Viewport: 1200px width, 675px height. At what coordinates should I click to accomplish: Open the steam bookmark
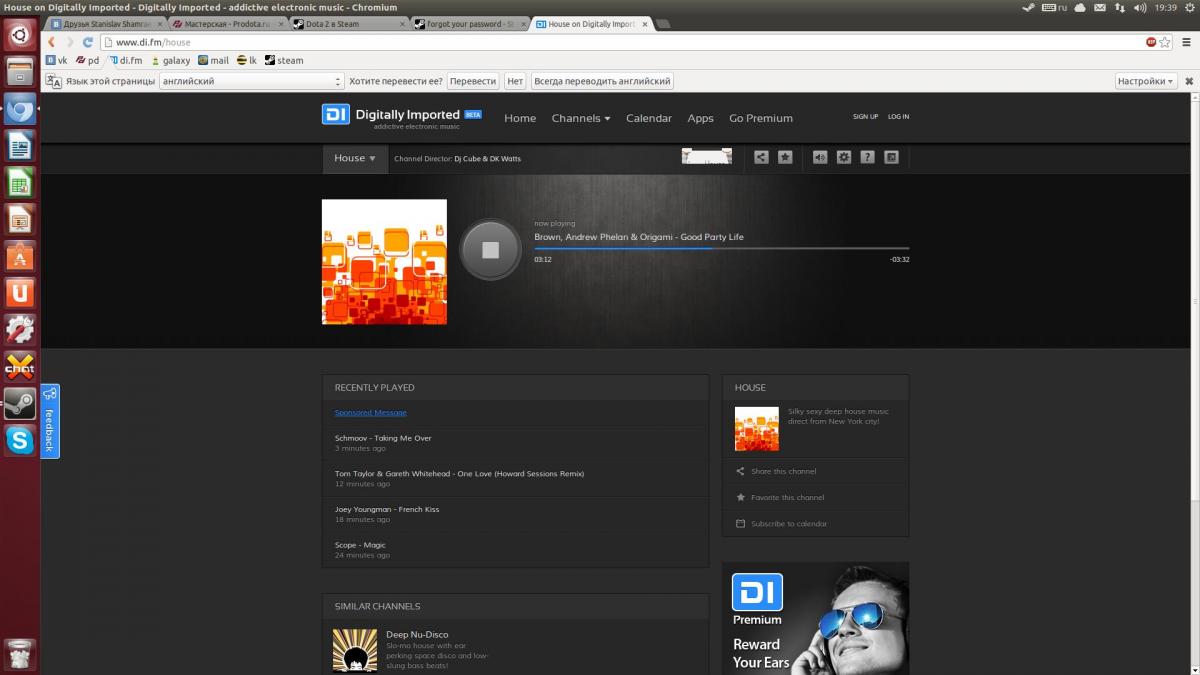coord(284,60)
